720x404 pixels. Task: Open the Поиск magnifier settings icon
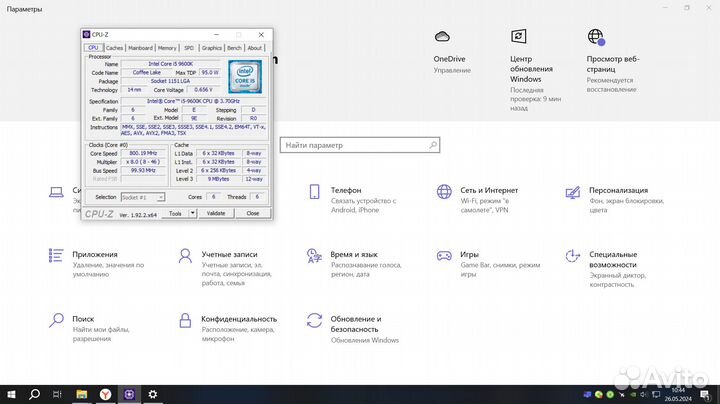tap(56, 320)
